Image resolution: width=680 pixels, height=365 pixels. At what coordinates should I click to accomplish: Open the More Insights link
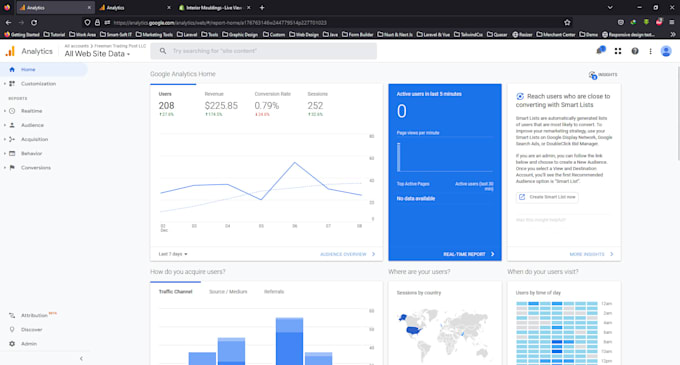tap(592, 254)
